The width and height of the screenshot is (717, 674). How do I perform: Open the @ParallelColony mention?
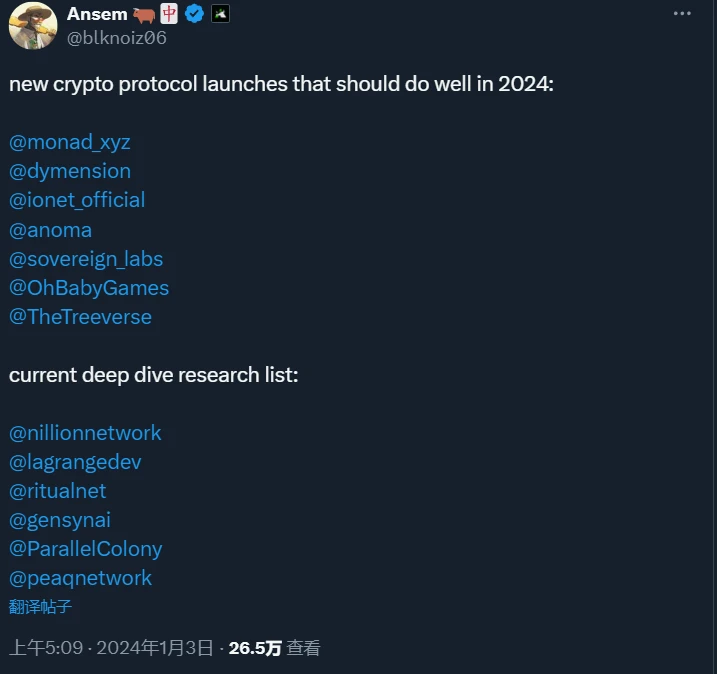click(85, 549)
